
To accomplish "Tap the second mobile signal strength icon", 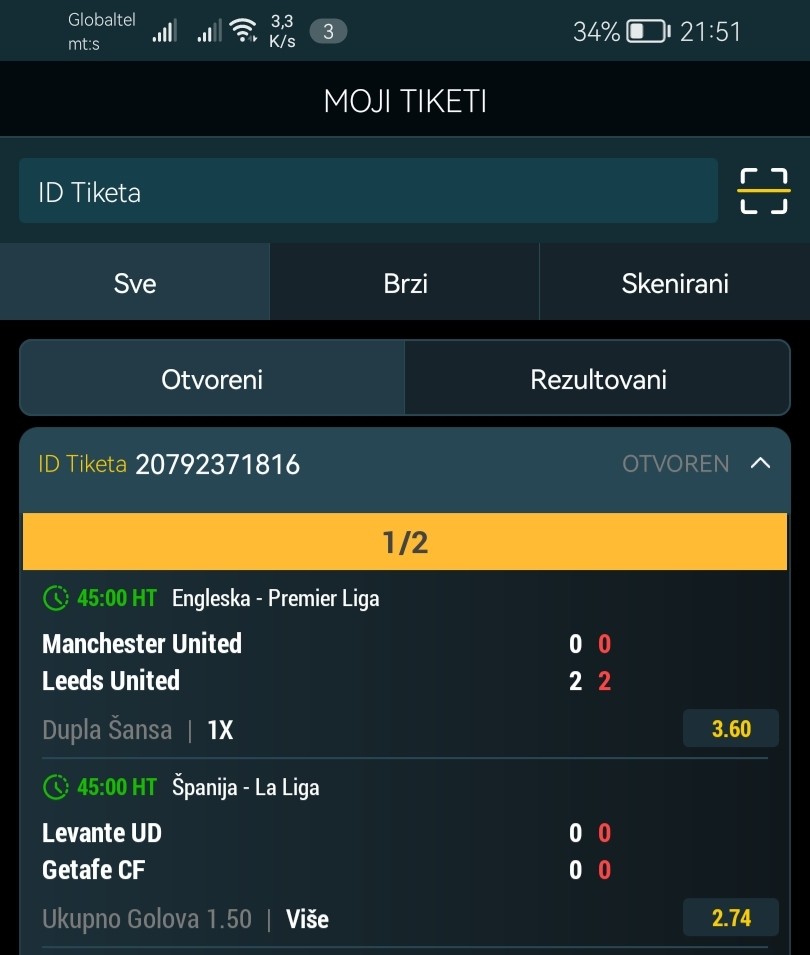I will (x=209, y=32).
